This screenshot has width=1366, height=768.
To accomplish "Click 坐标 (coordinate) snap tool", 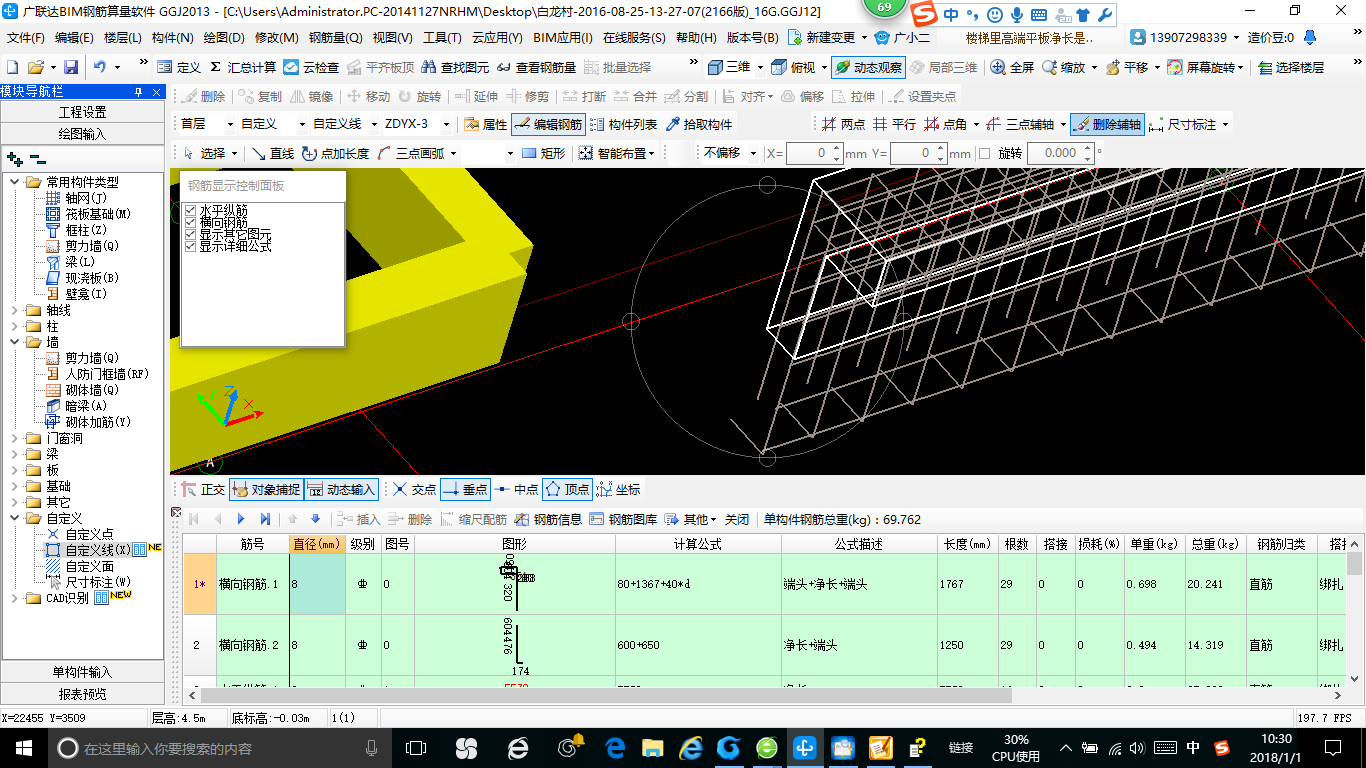I will point(618,489).
